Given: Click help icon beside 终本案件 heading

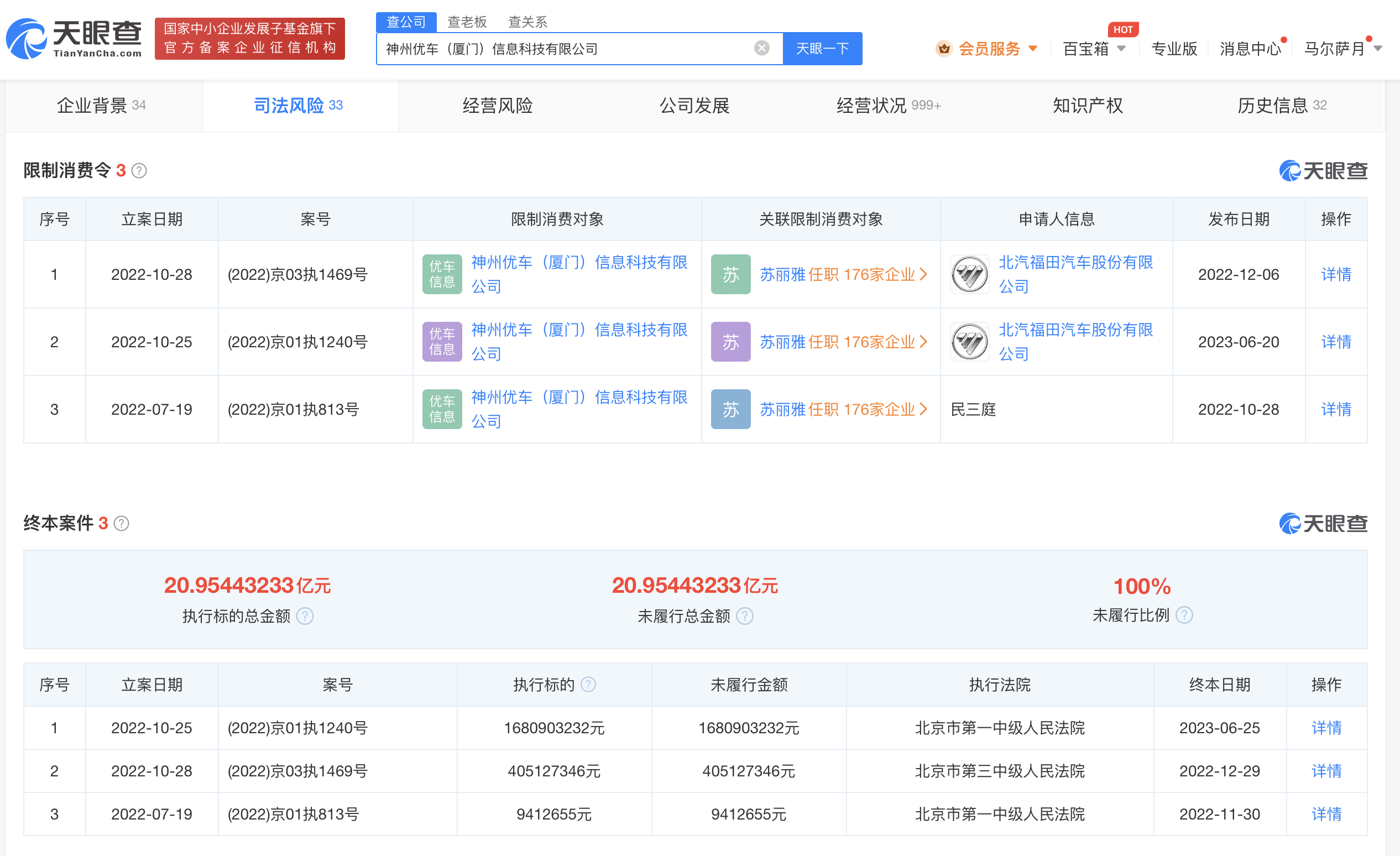Looking at the screenshot, I should [122, 524].
